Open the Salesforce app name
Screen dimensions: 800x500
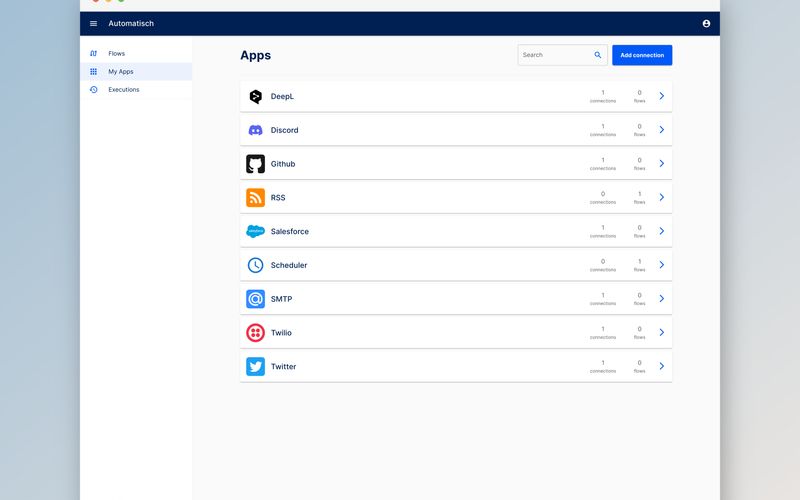point(289,231)
